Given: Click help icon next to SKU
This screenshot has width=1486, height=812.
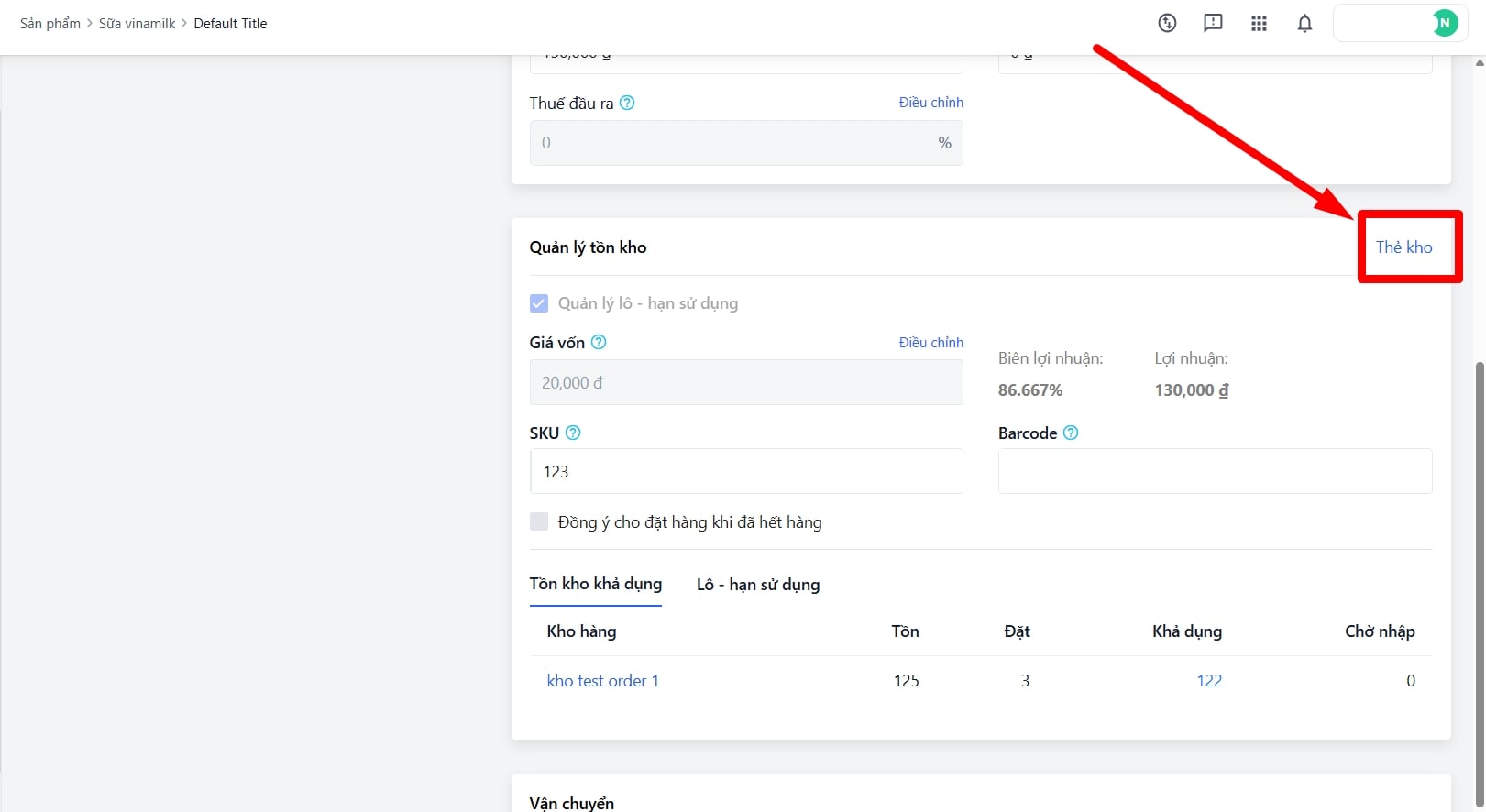Looking at the screenshot, I should 573,433.
